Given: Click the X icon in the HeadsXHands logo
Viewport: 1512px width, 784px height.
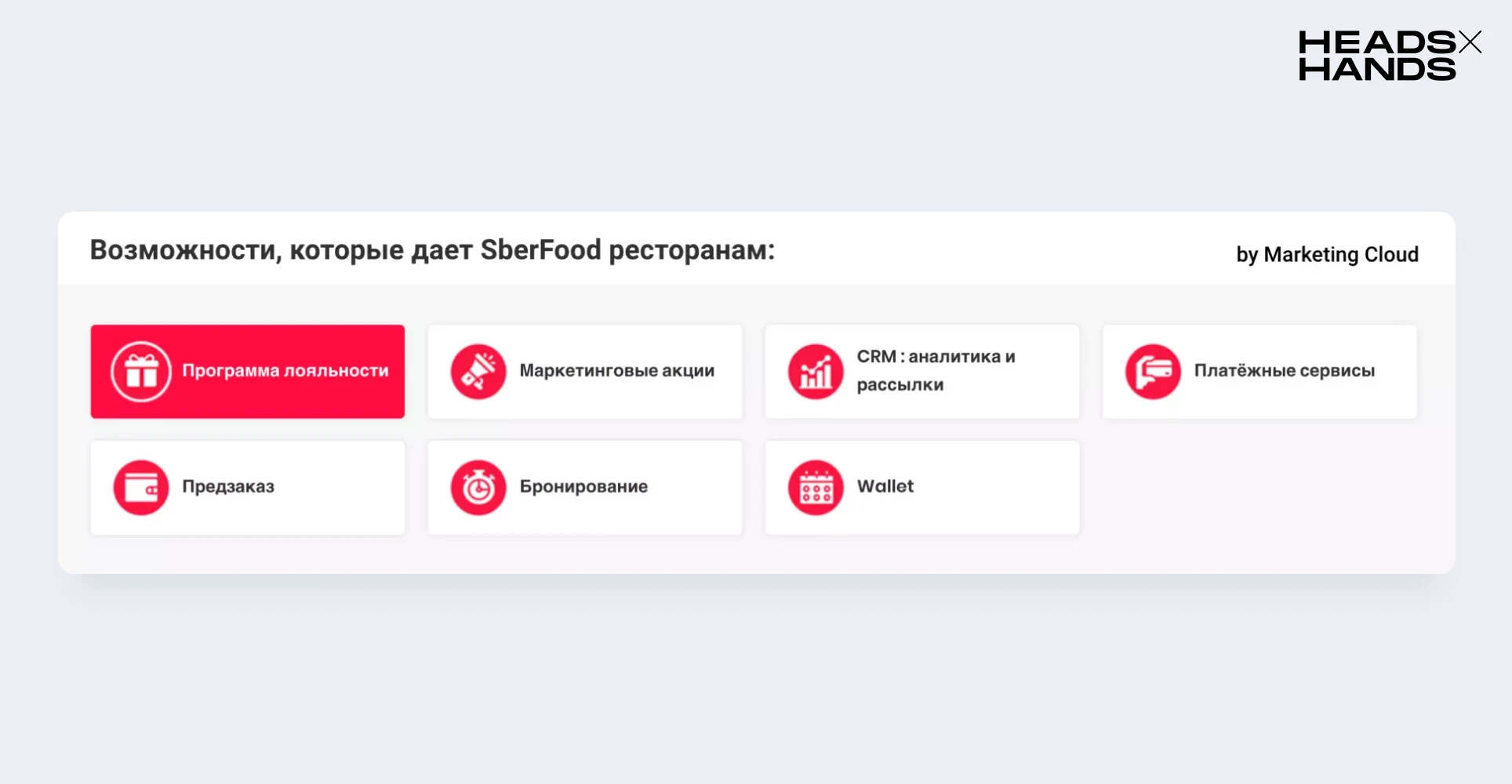Looking at the screenshot, I should pos(1470,42).
